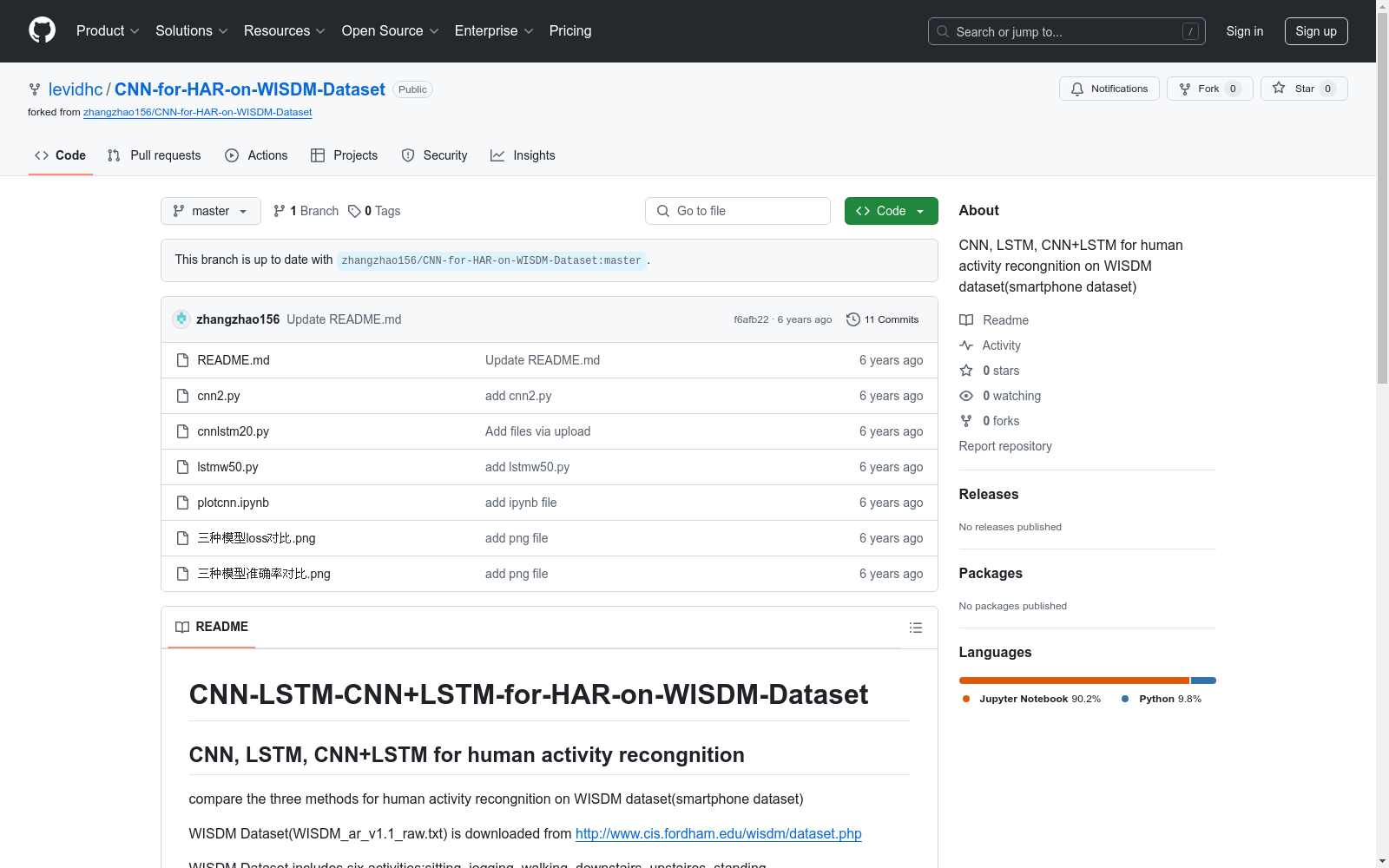Open the 'add lstmw50.py' commit message
Screen dimensions: 1389x868
(527, 467)
